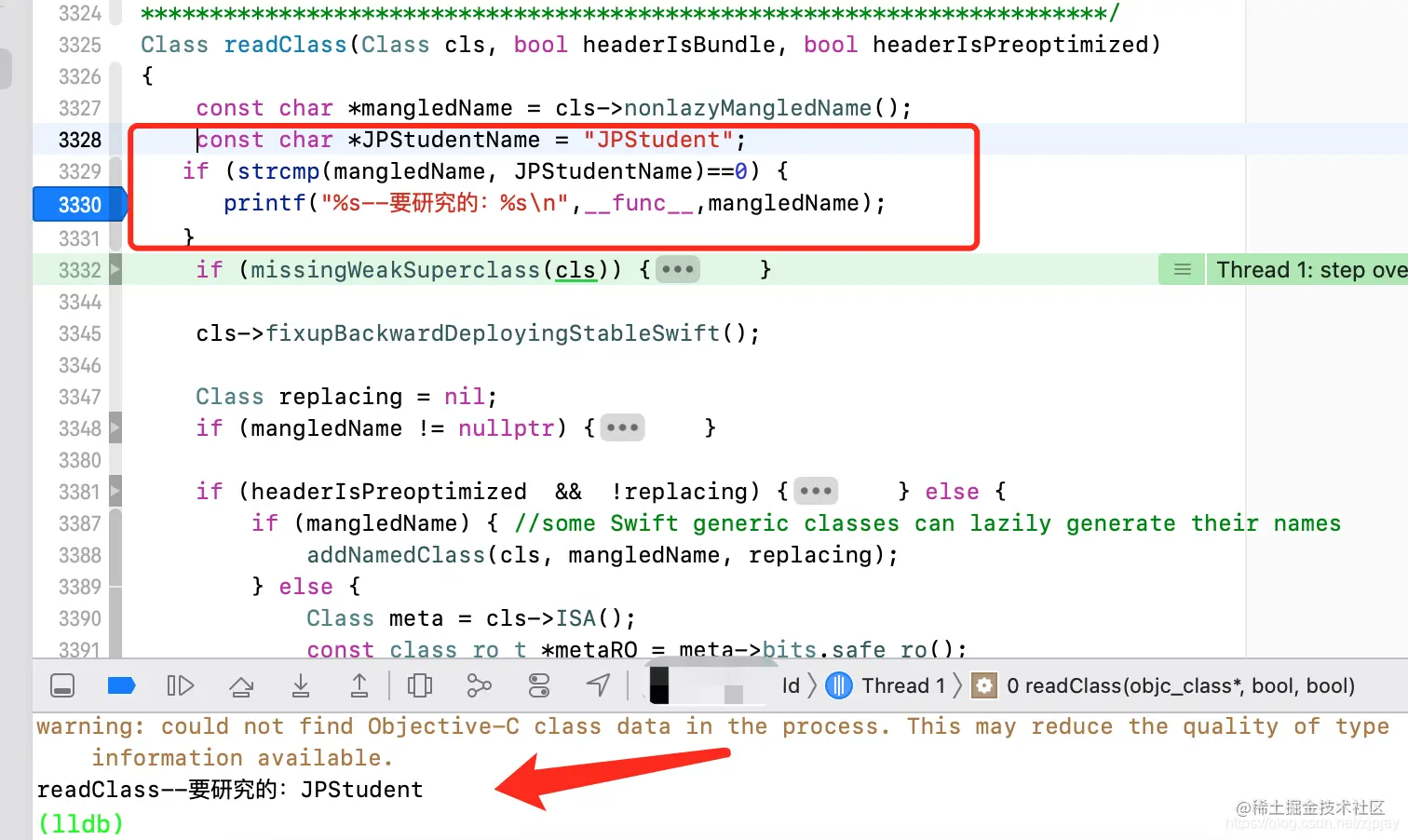Screen dimensions: 1408x840
Task: Click line number 3347 in the gutter
Action: pos(79,397)
